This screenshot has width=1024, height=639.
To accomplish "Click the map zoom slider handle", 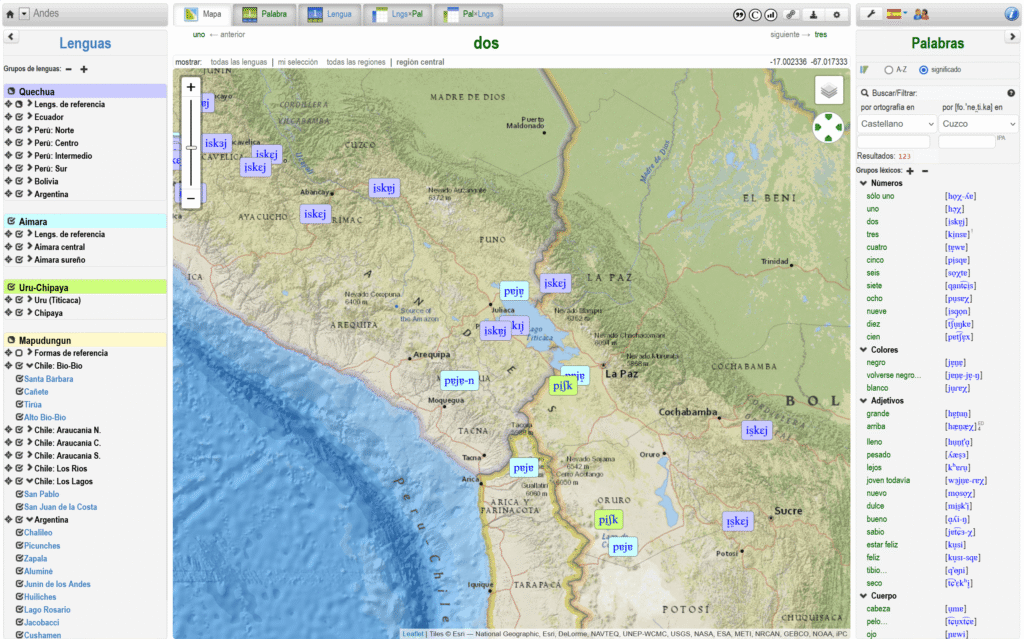I will 190,148.
